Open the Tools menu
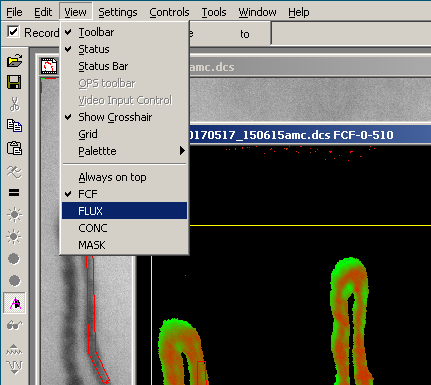Image resolution: width=431 pixels, height=385 pixels. click(x=214, y=12)
